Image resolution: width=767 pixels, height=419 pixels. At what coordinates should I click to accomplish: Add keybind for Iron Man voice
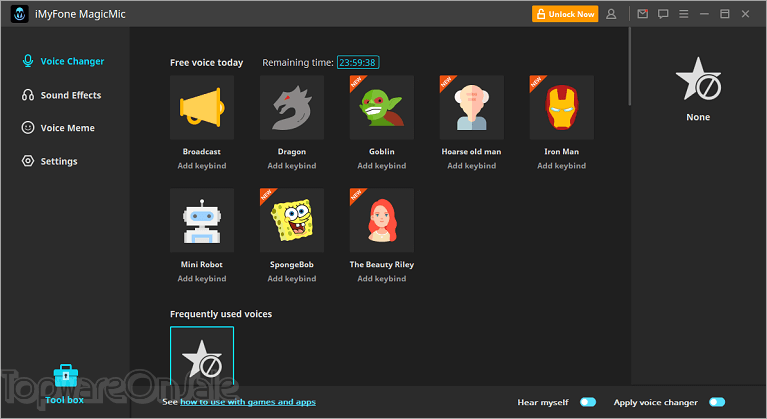(x=562, y=166)
